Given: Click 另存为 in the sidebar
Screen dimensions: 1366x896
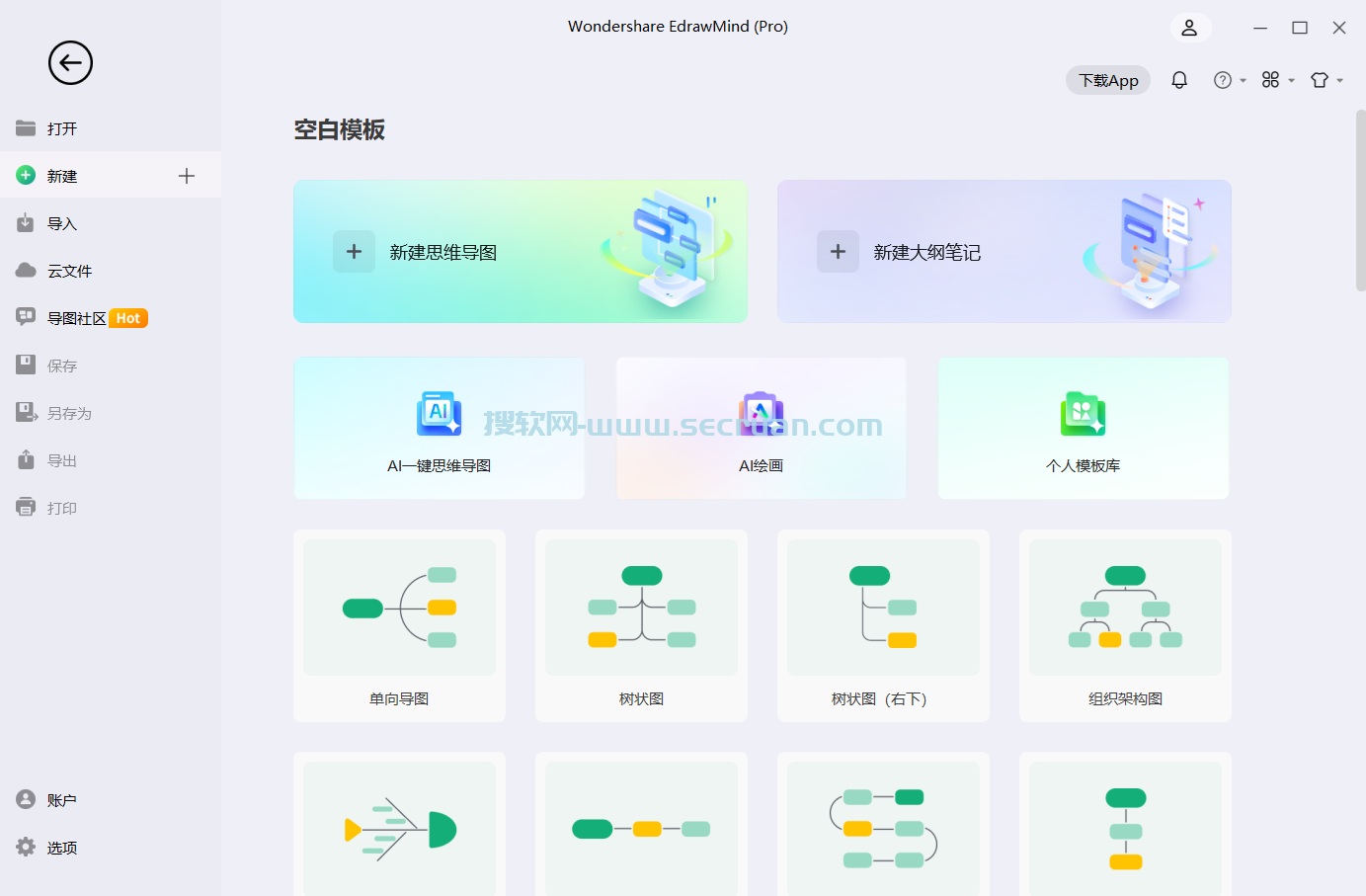Looking at the screenshot, I should click(x=111, y=413).
